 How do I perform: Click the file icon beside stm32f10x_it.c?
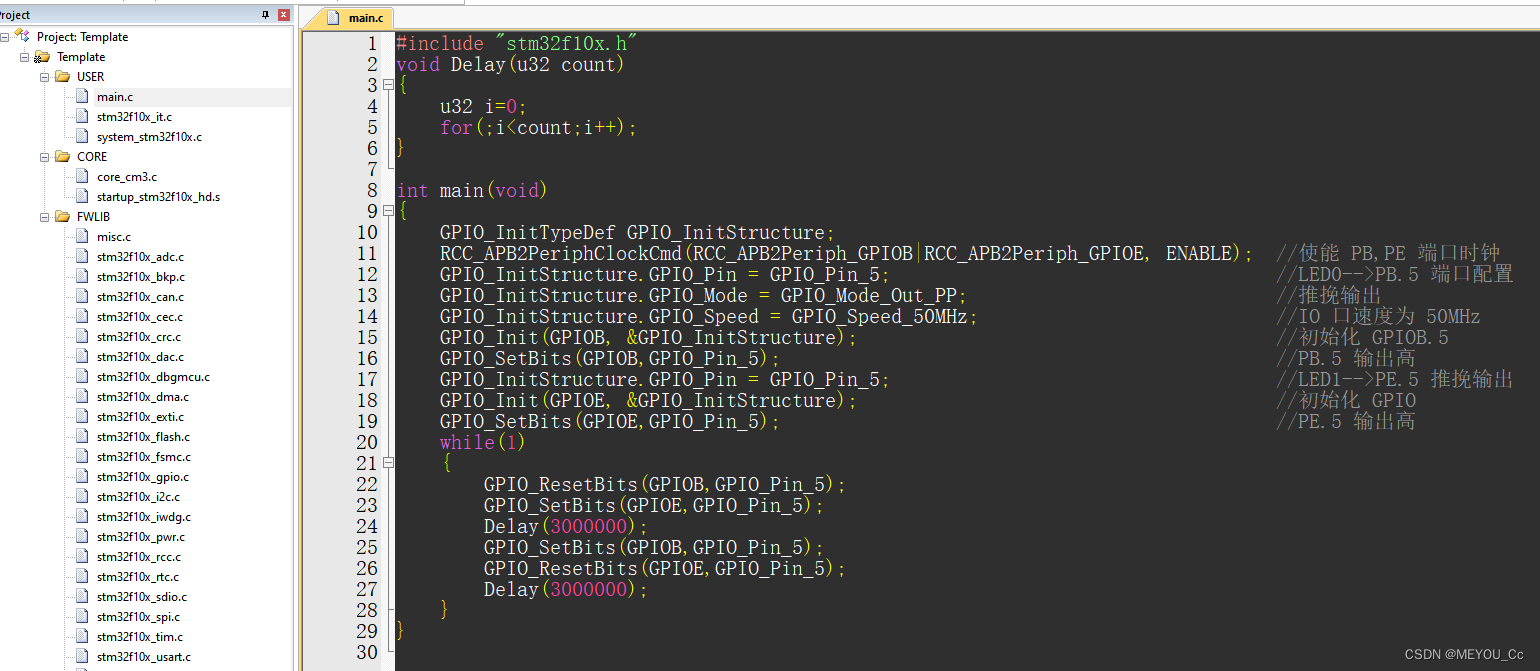click(x=82, y=117)
